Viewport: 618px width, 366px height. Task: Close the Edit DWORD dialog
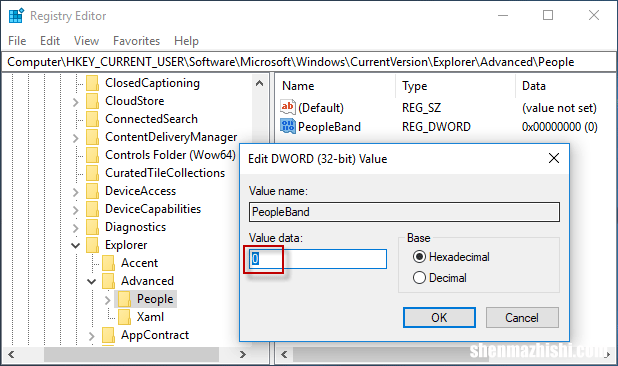[x=554, y=158]
